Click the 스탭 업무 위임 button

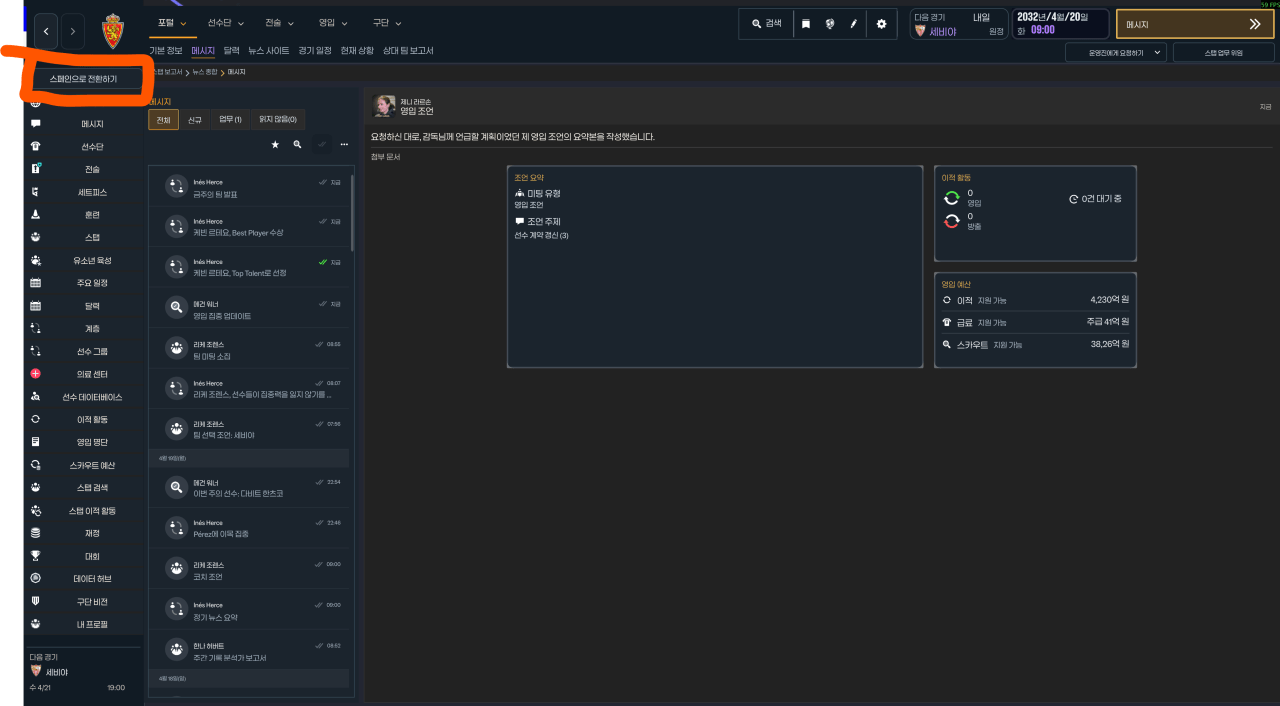[x=1224, y=52]
